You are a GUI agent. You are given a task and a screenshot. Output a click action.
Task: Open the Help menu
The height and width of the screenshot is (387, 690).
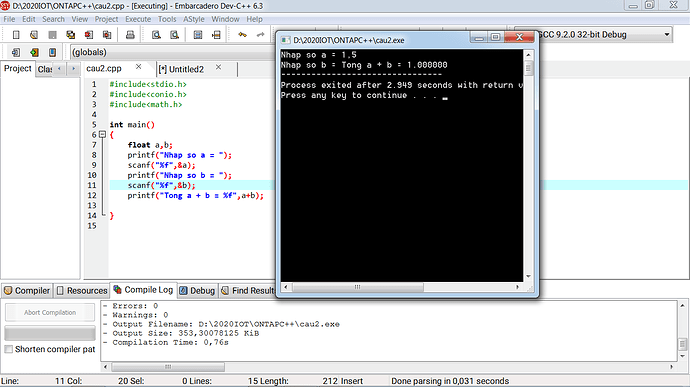[254, 19]
